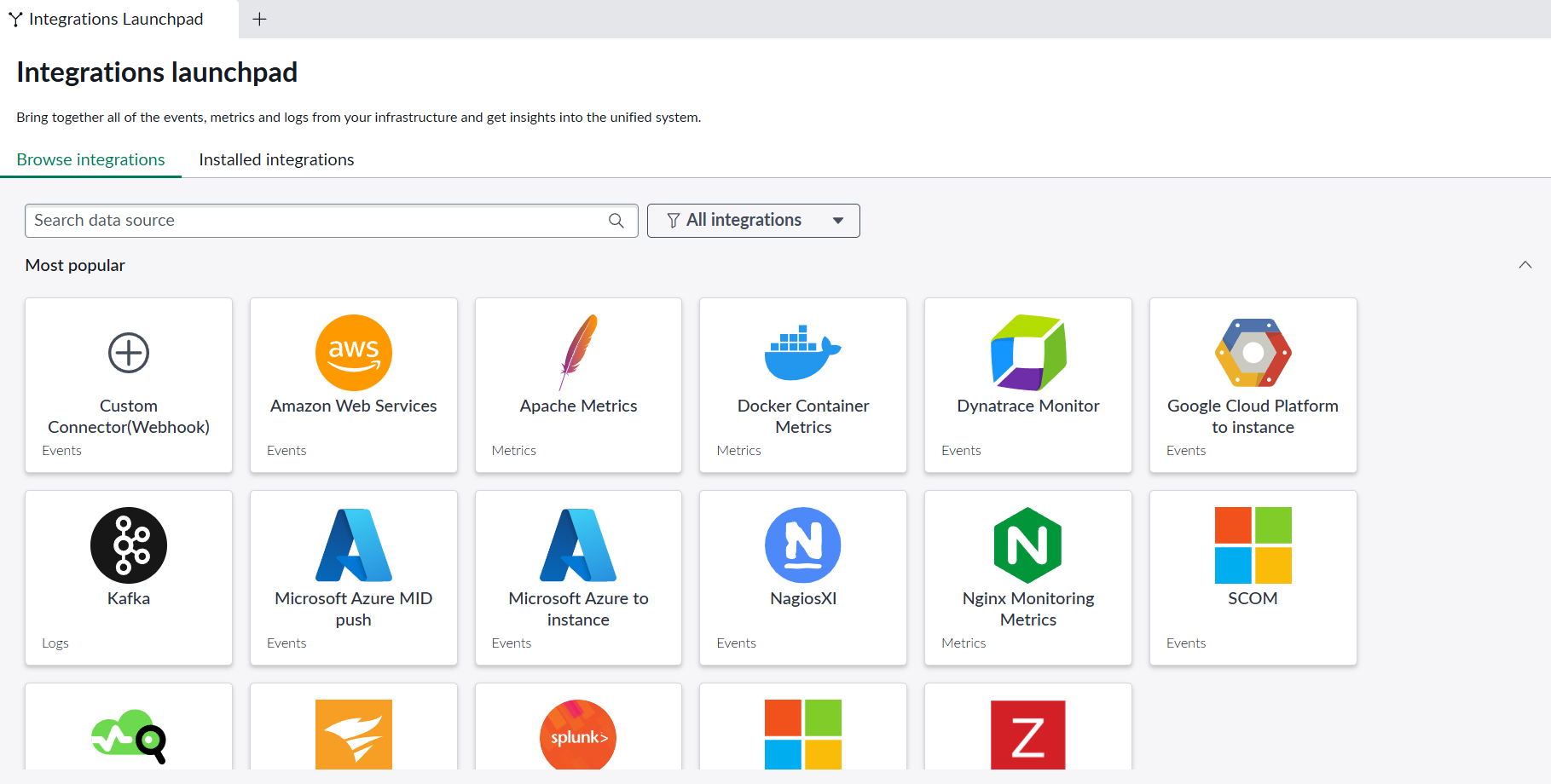Switch to Browse integrations tab

click(x=91, y=159)
